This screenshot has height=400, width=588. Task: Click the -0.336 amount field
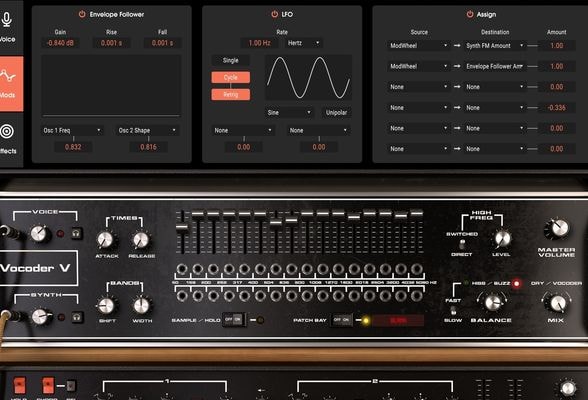tap(556, 108)
